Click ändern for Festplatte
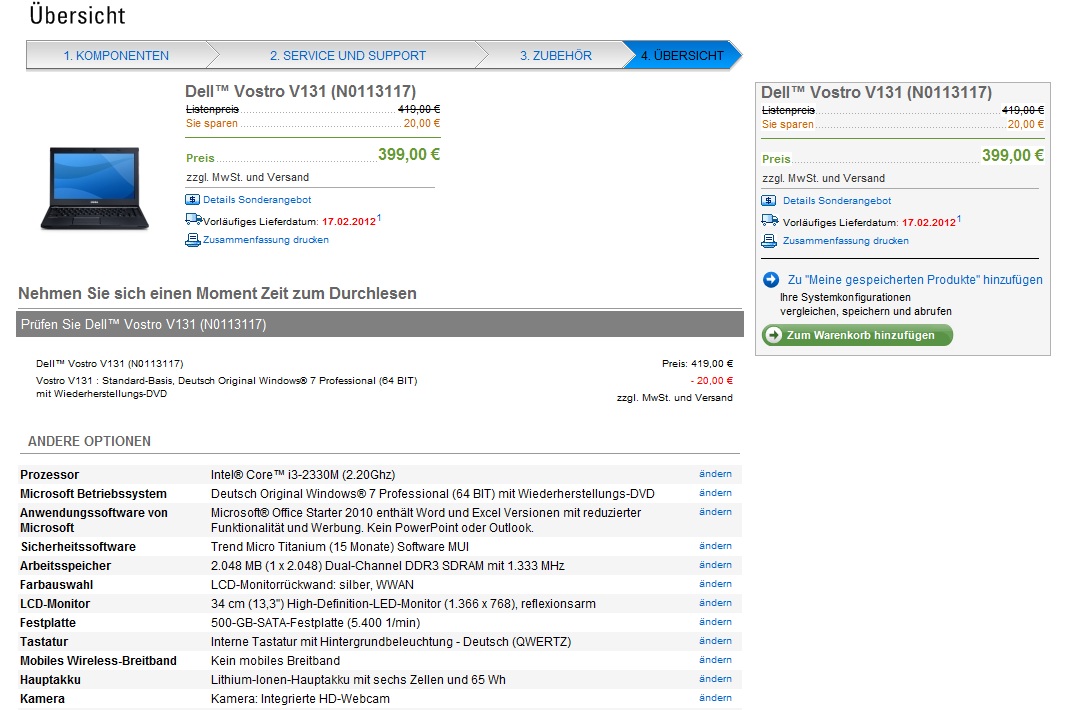The height and width of the screenshot is (710, 1072). click(x=715, y=622)
